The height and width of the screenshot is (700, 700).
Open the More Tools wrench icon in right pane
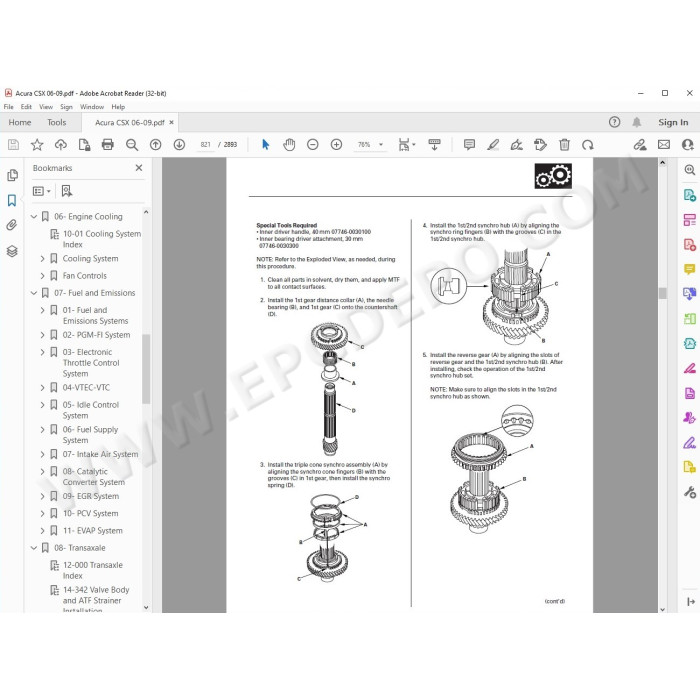point(690,492)
